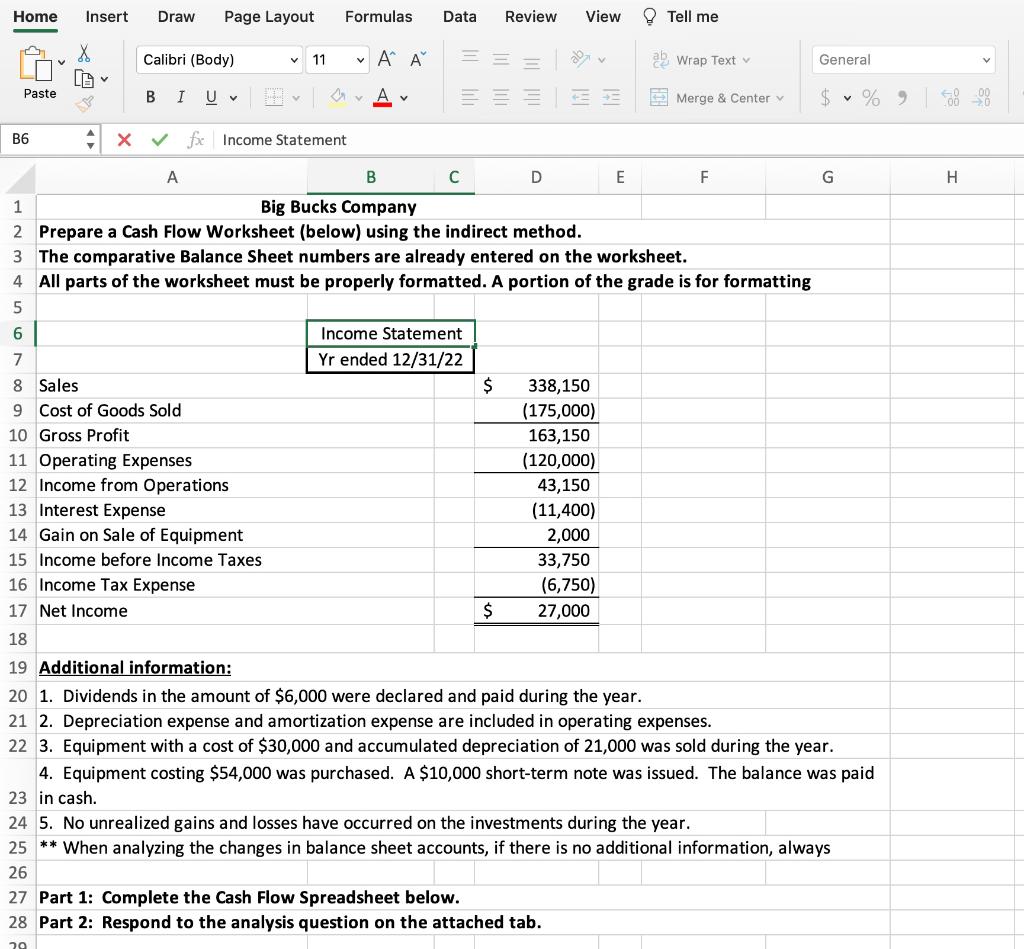1024x949 pixels.
Task: Apply center alignment to the selection
Action: tap(500, 97)
